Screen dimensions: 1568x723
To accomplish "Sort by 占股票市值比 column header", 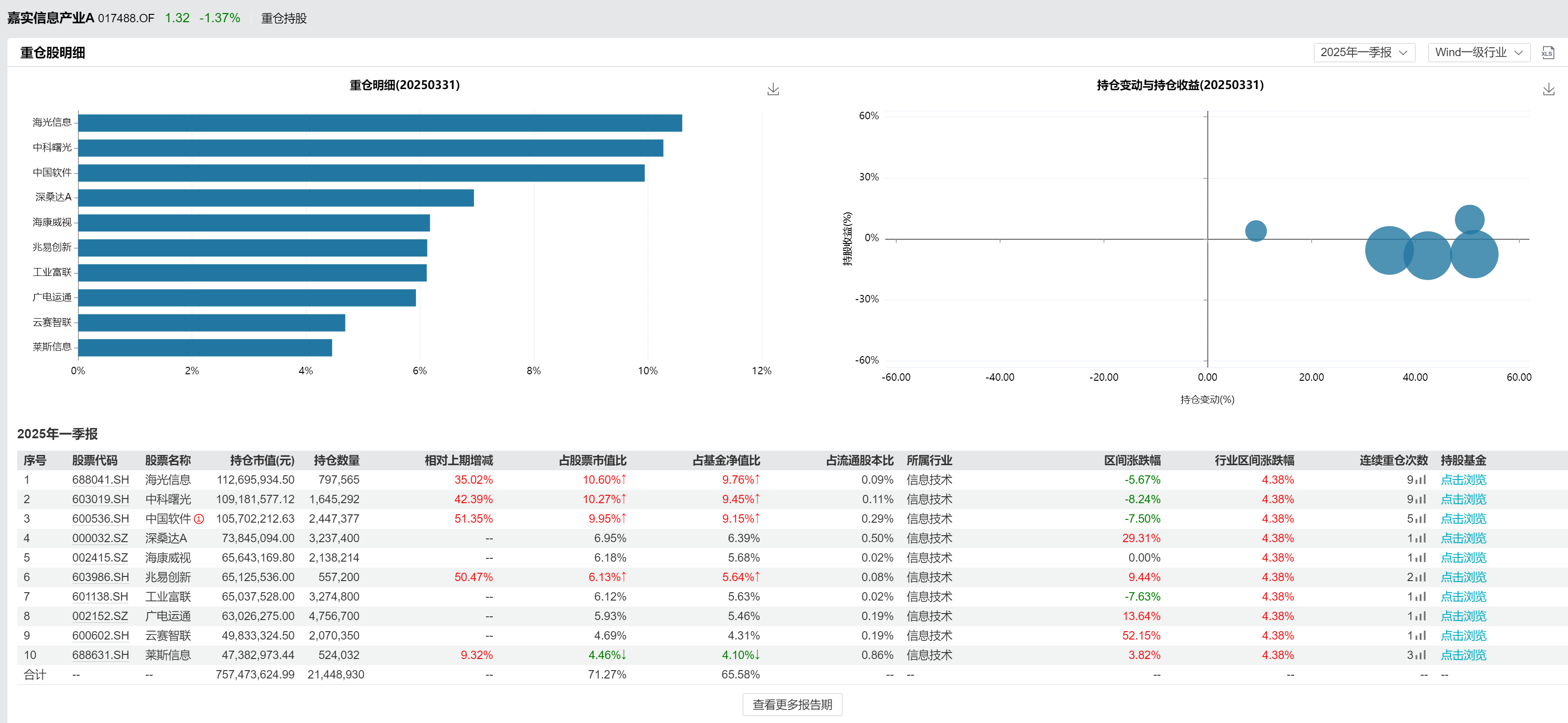I will click(592, 461).
